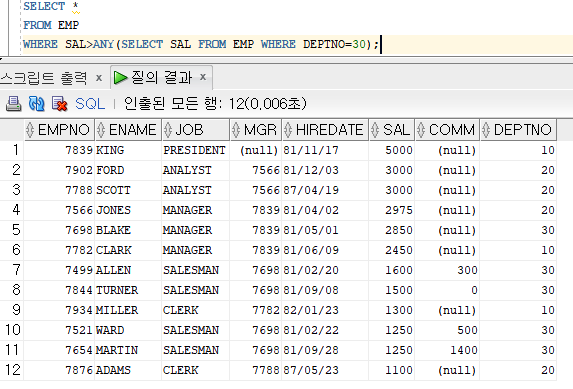
Task: Click the sort arrows icon on SAL
Action: [x=375, y=130]
